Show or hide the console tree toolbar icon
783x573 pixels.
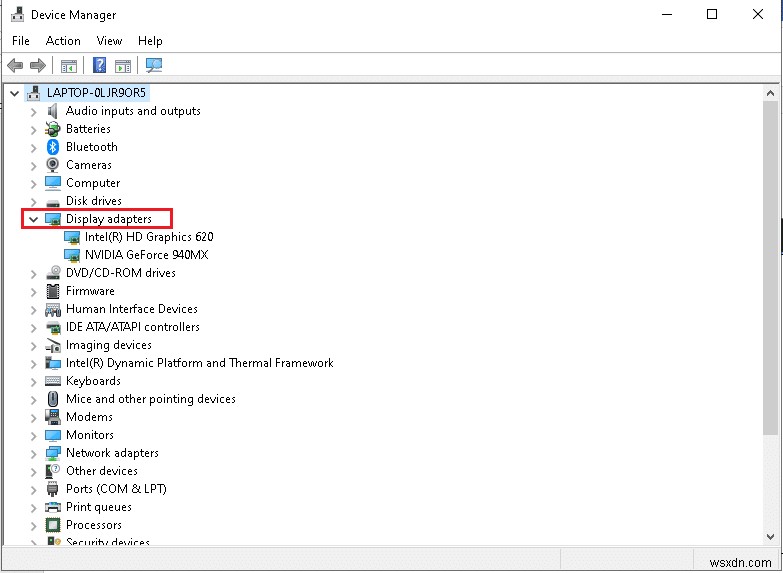pyautogui.click(x=69, y=65)
